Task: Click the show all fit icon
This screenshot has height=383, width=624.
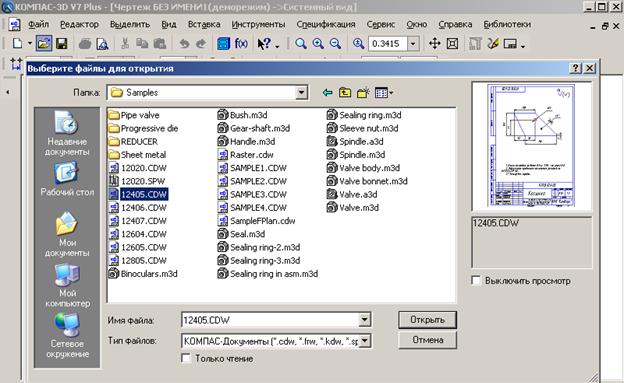Action: click(x=452, y=43)
